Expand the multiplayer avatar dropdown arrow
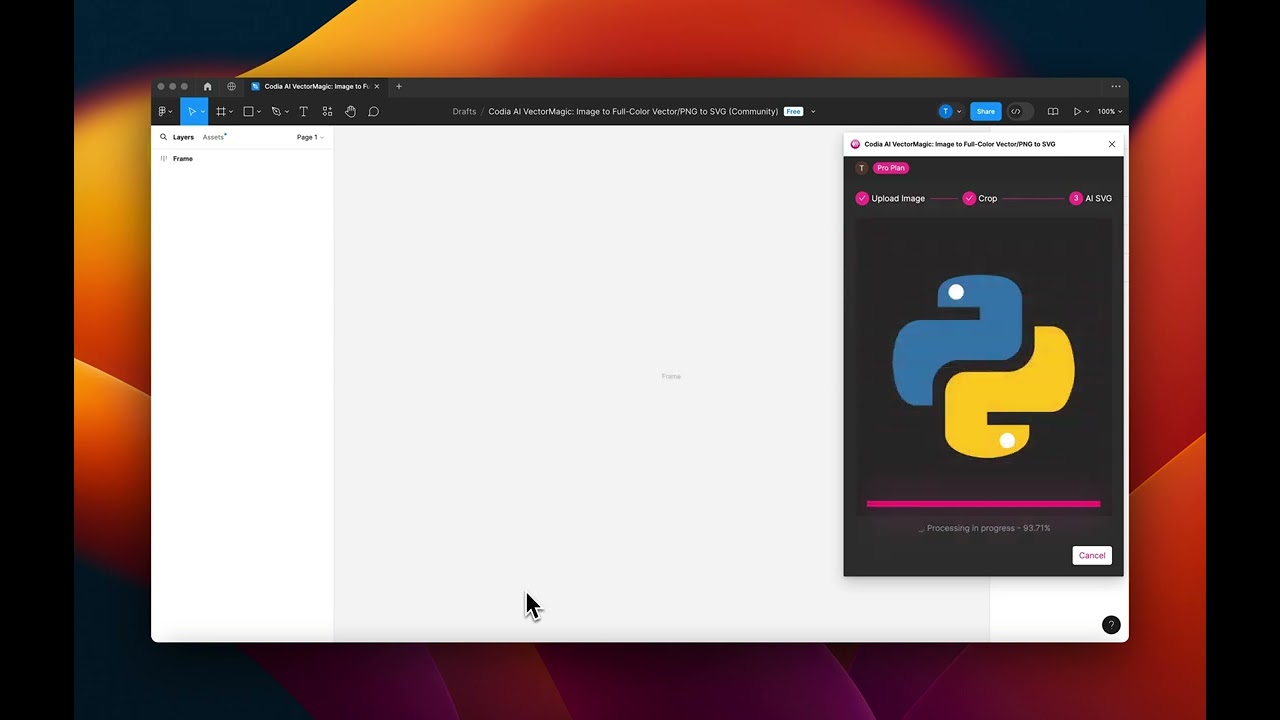The image size is (1280, 720). (959, 111)
